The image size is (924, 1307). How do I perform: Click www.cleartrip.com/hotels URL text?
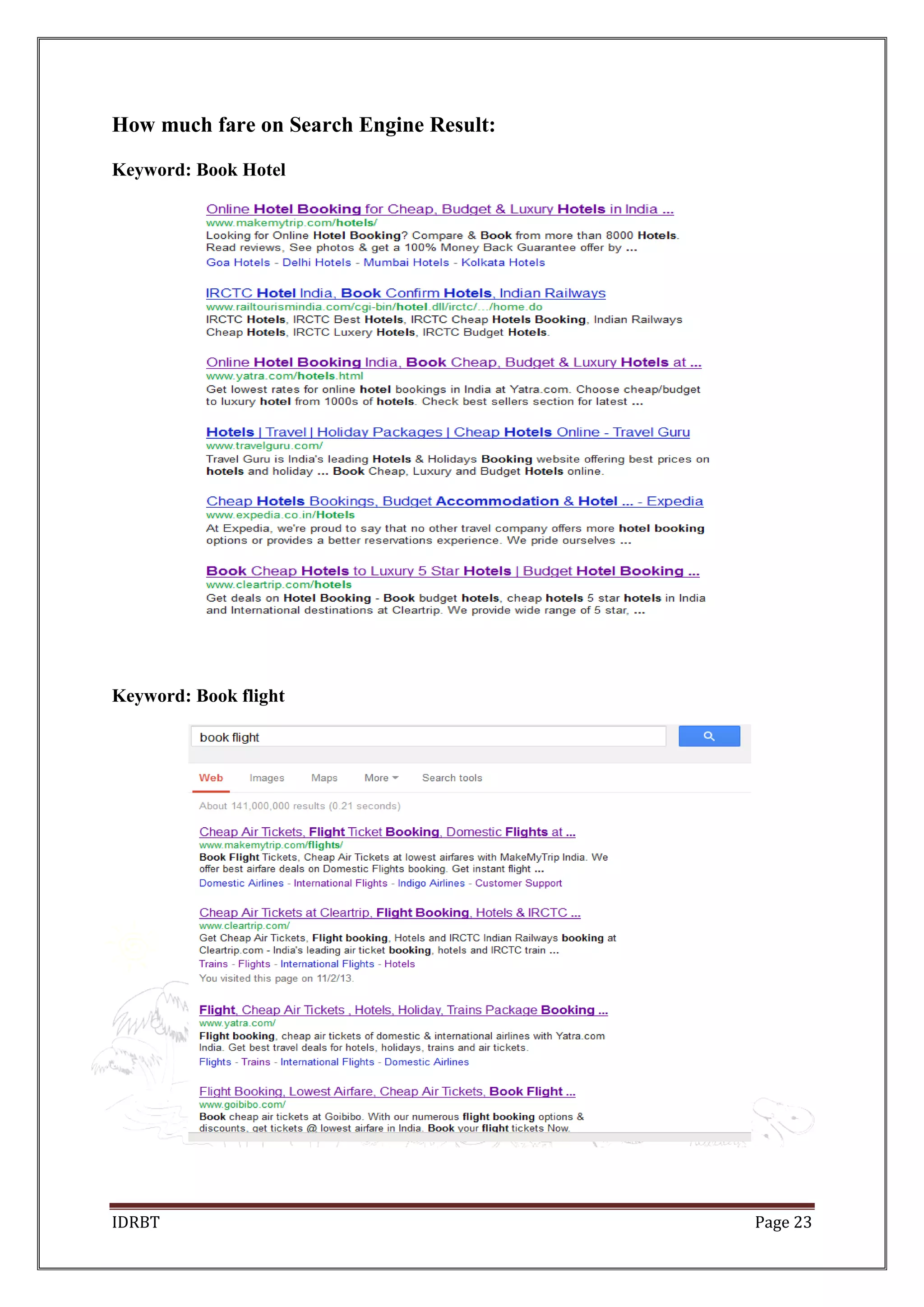(279, 585)
